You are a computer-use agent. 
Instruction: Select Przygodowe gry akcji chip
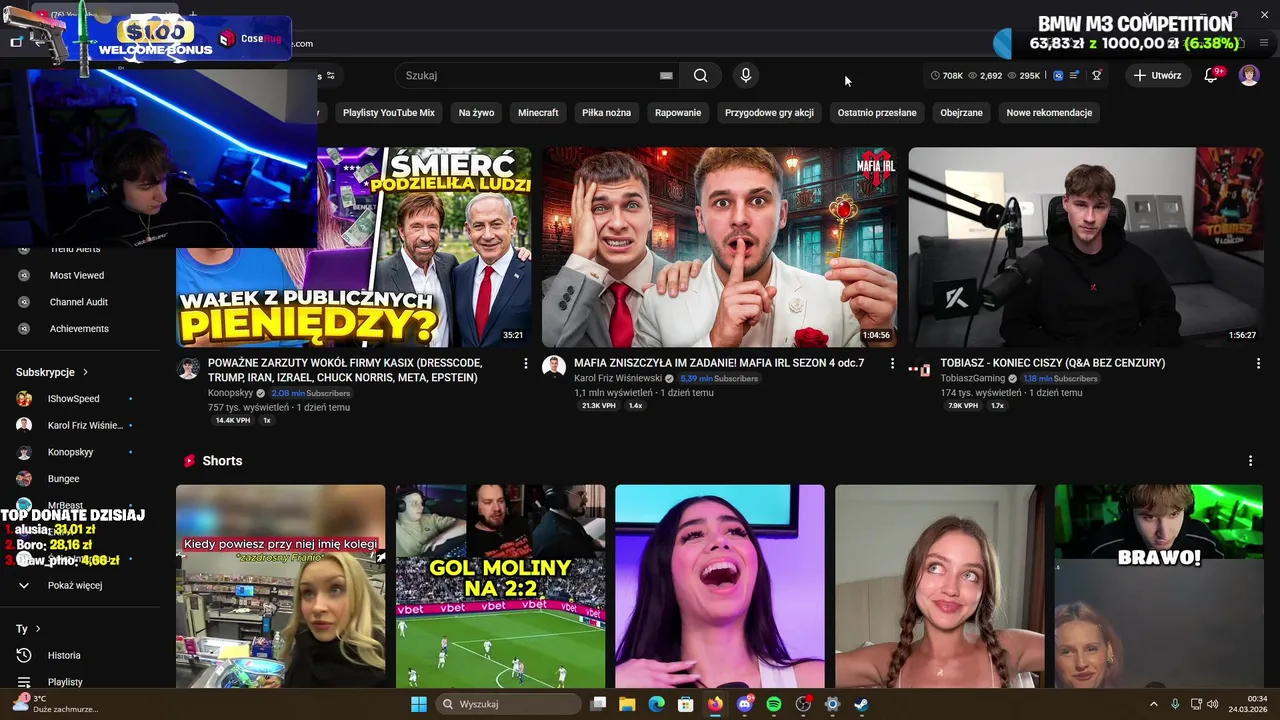pyautogui.click(x=769, y=113)
